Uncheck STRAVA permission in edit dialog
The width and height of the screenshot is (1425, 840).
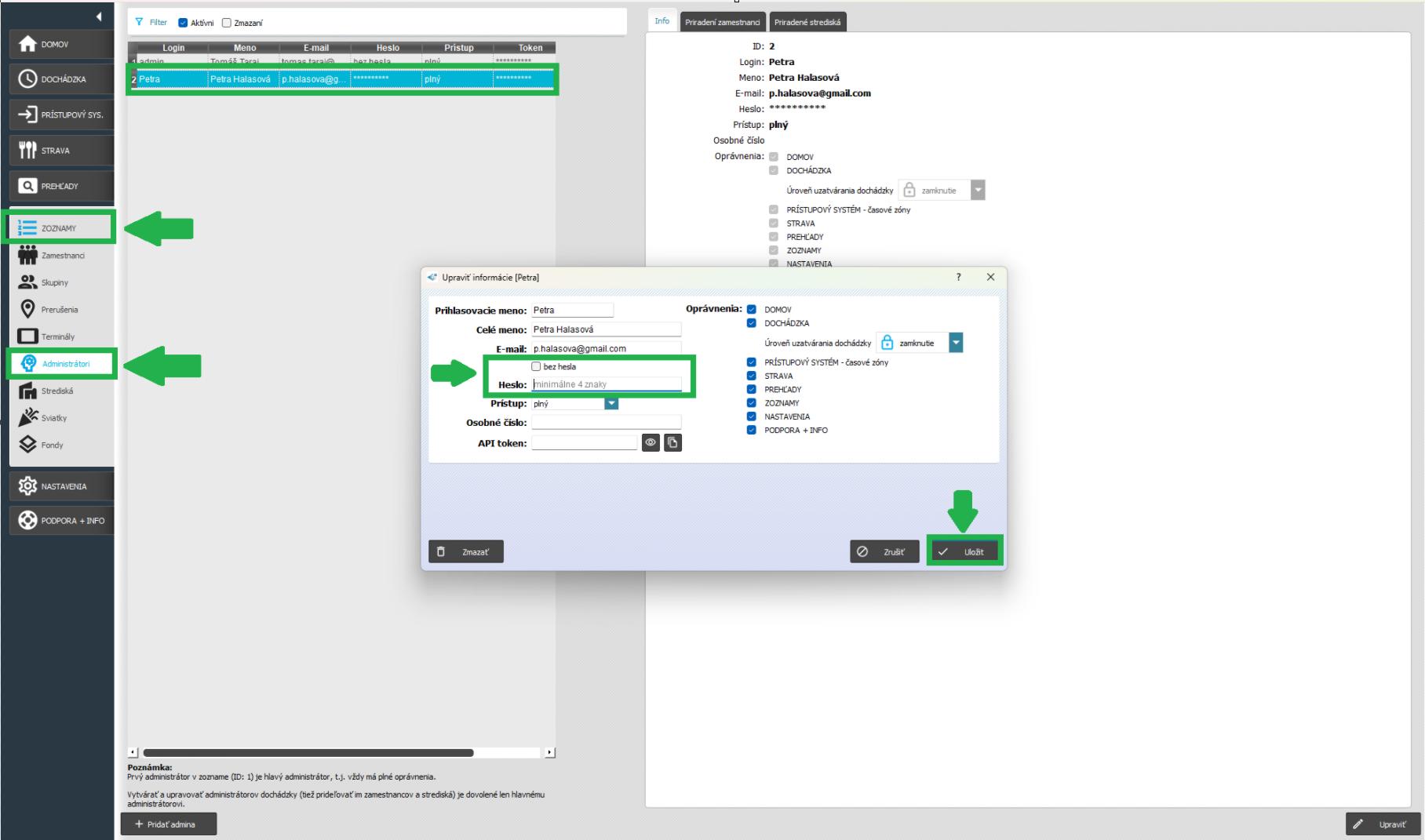752,376
